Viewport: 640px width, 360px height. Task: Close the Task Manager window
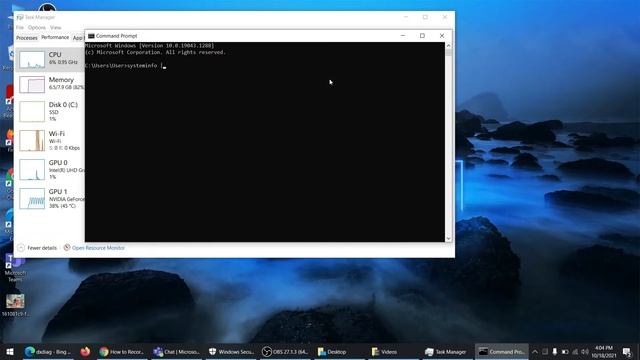click(x=445, y=17)
